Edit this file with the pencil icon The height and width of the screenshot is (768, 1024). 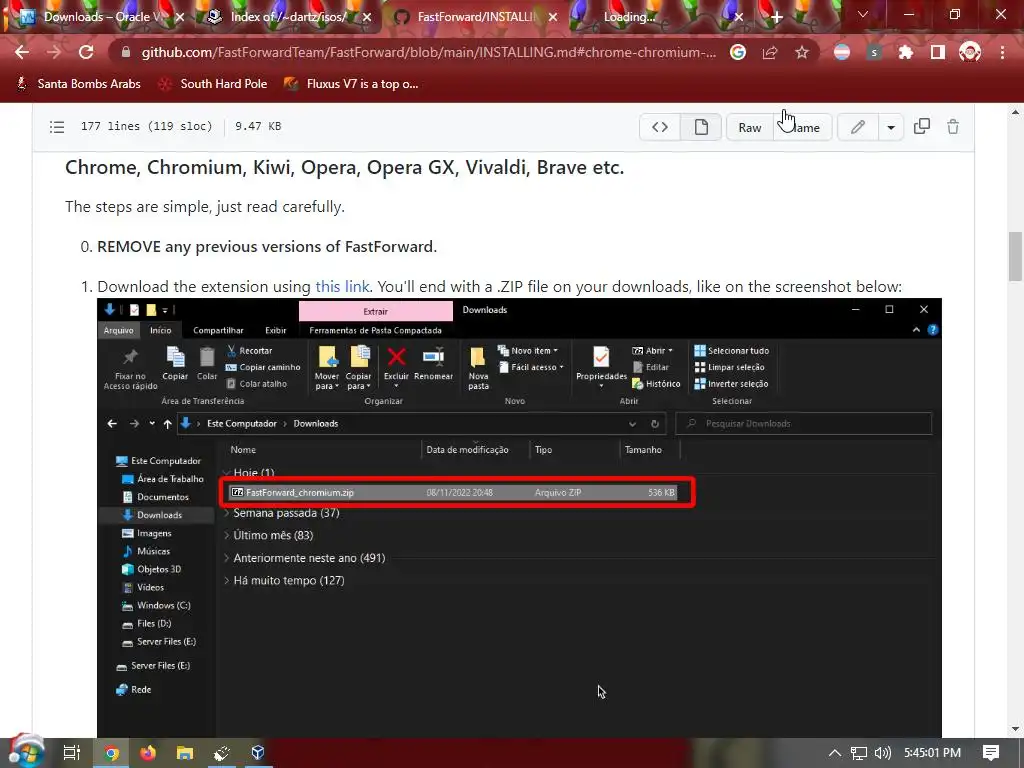point(857,127)
